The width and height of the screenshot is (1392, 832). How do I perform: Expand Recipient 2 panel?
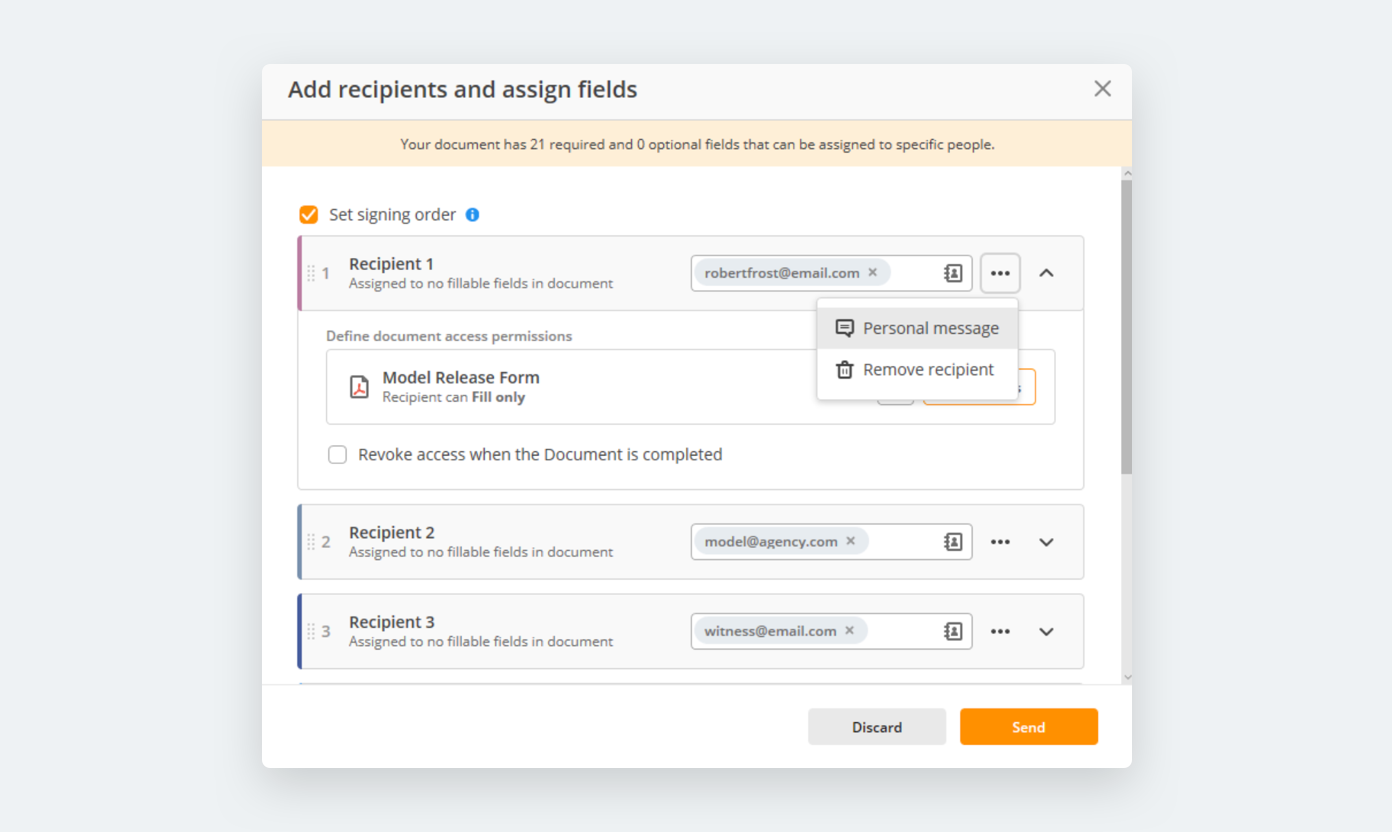tap(1046, 542)
